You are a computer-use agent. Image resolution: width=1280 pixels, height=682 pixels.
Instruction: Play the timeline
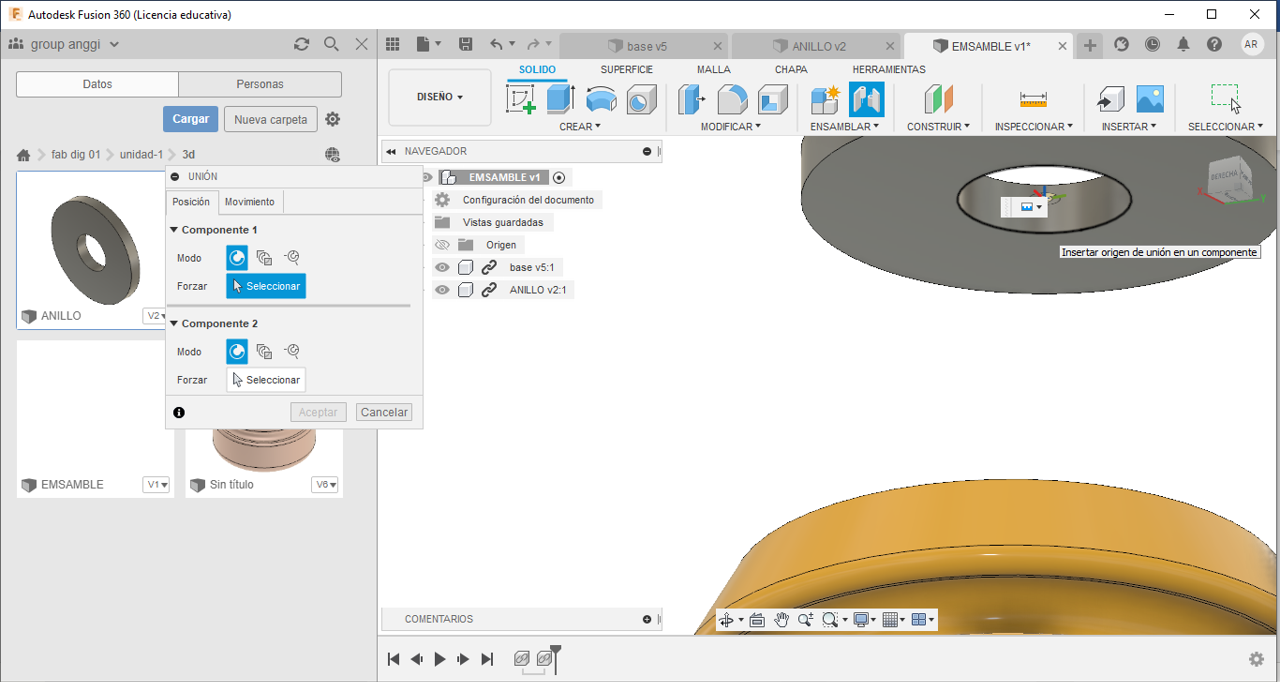(440, 659)
